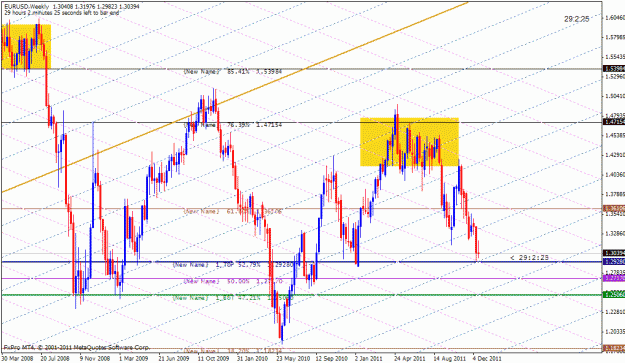Click the '30 Mar 2008' date on time axis
625x363 pixels.
click(17, 359)
